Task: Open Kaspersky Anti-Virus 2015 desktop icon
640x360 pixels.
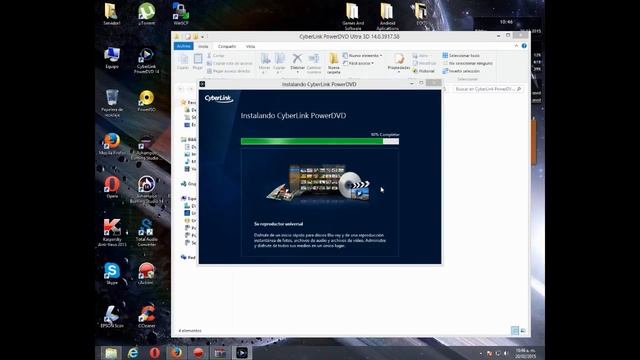Action: pos(112,232)
